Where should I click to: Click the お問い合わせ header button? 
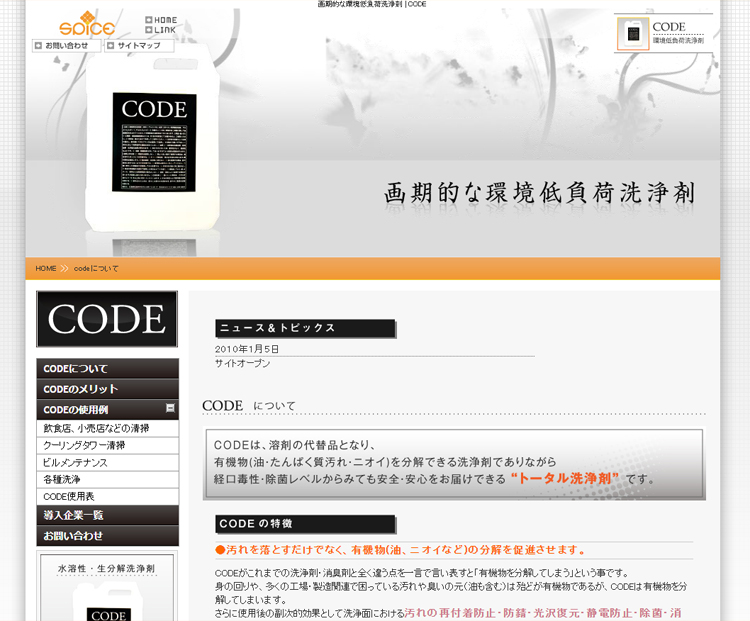click(66, 45)
